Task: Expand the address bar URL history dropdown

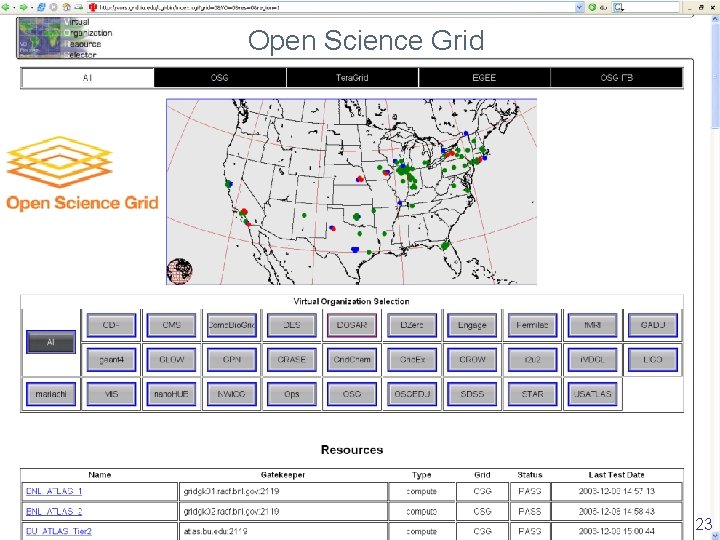Action: (x=579, y=7)
